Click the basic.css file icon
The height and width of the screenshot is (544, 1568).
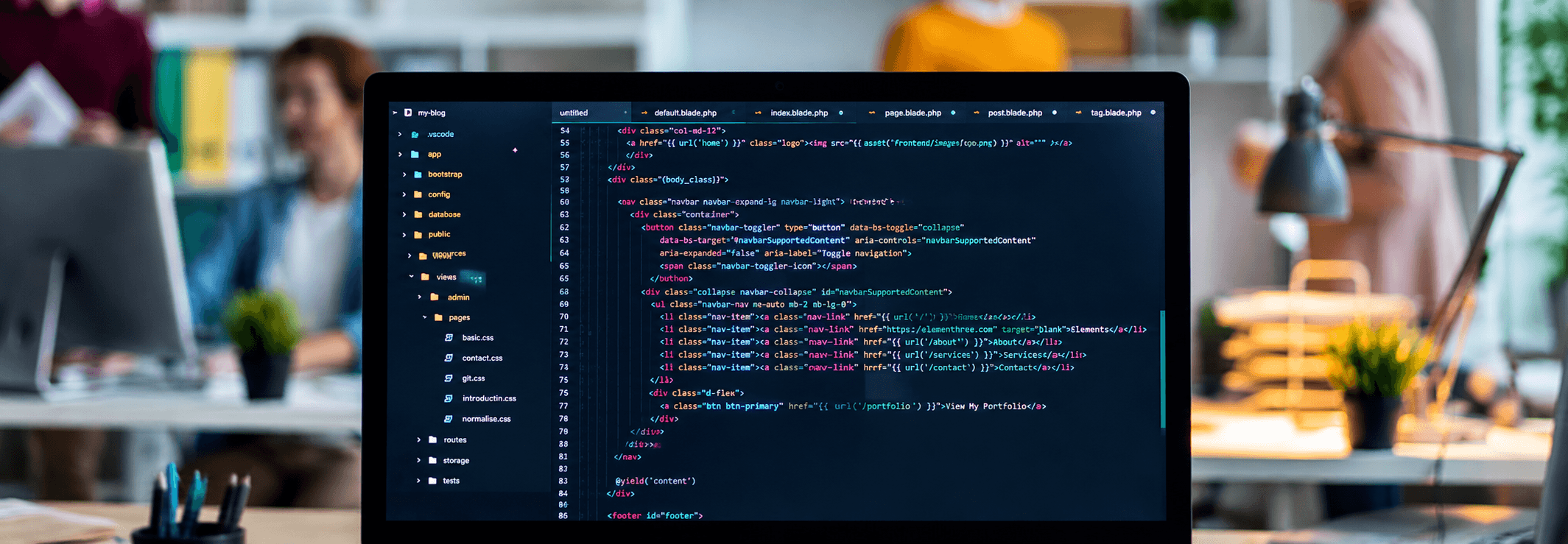[x=449, y=338]
